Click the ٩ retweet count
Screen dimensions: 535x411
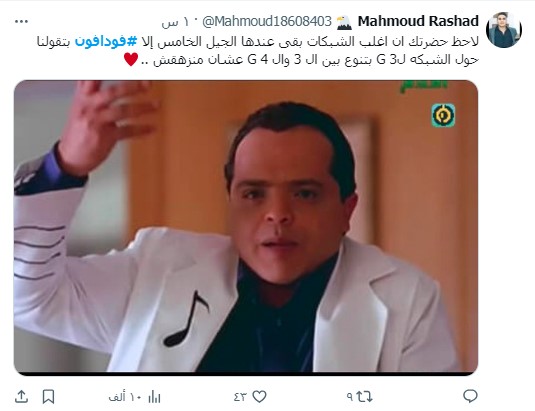[350, 397]
